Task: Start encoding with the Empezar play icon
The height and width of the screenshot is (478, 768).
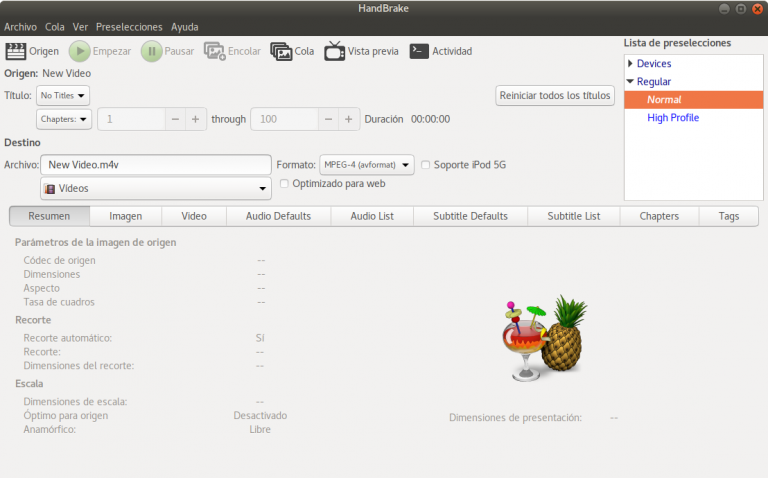Action: (x=79, y=51)
